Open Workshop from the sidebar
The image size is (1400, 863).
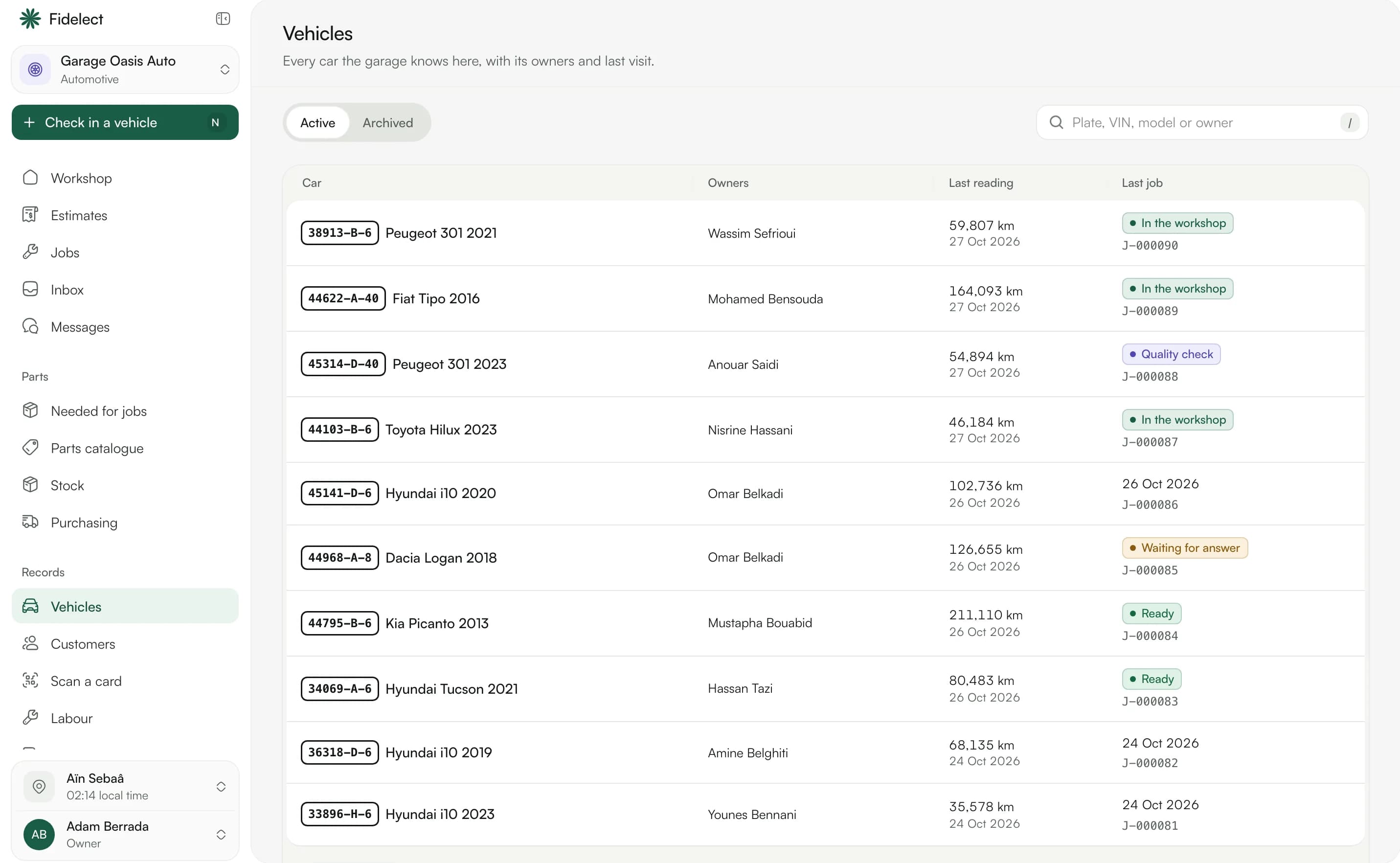(125, 178)
